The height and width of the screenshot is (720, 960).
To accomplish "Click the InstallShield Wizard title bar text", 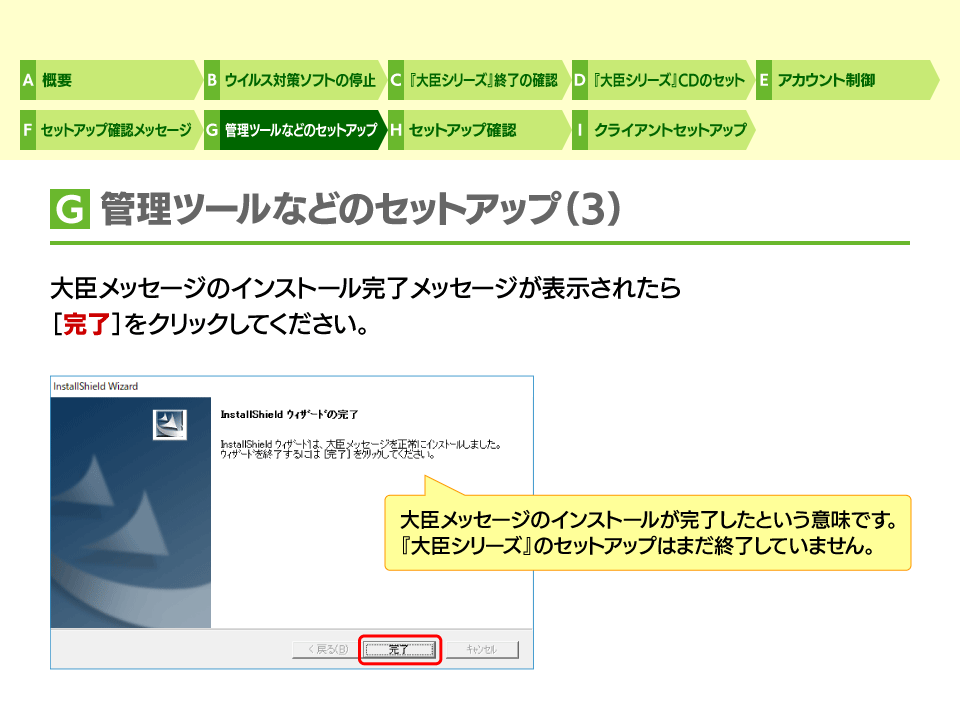I will point(96,386).
